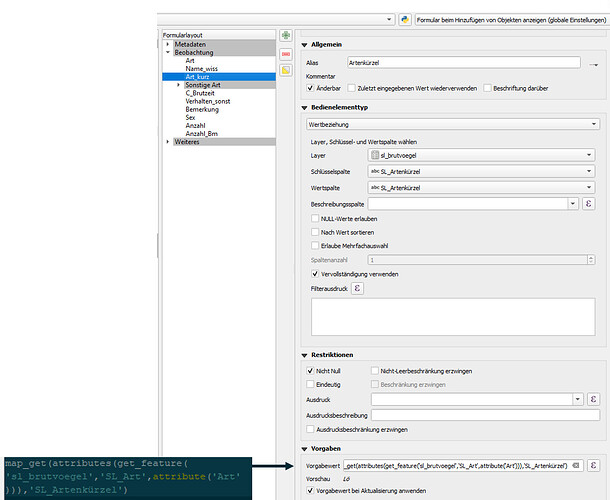610x500 pixels.
Task: Enable NULL-Werte erlauben
Action: tap(315, 219)
